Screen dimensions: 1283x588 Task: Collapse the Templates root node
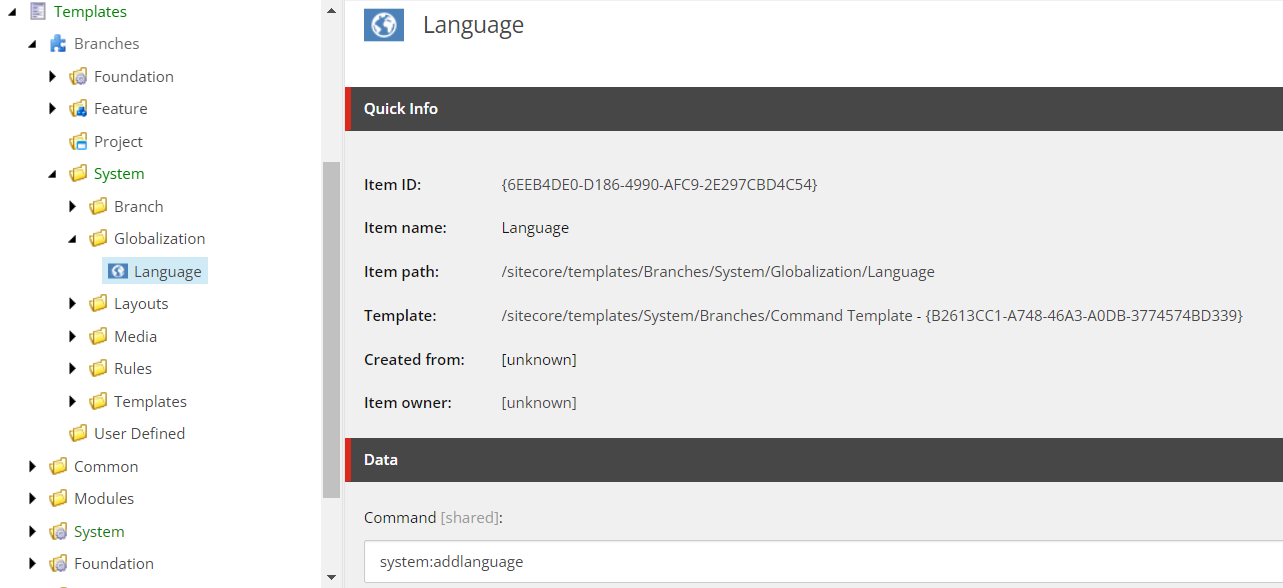click(12, 12)
